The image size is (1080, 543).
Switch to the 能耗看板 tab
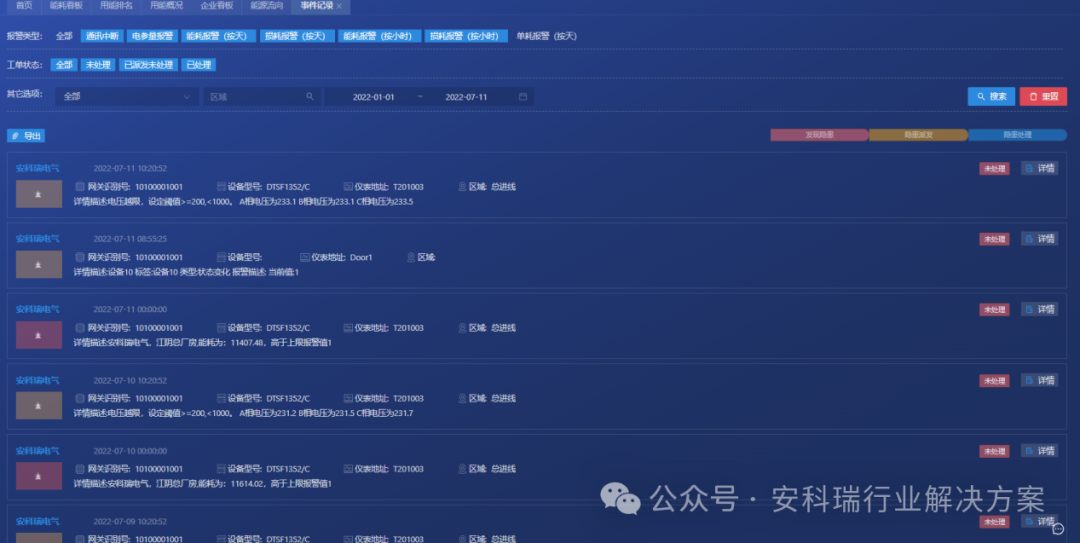pos(66,6)
